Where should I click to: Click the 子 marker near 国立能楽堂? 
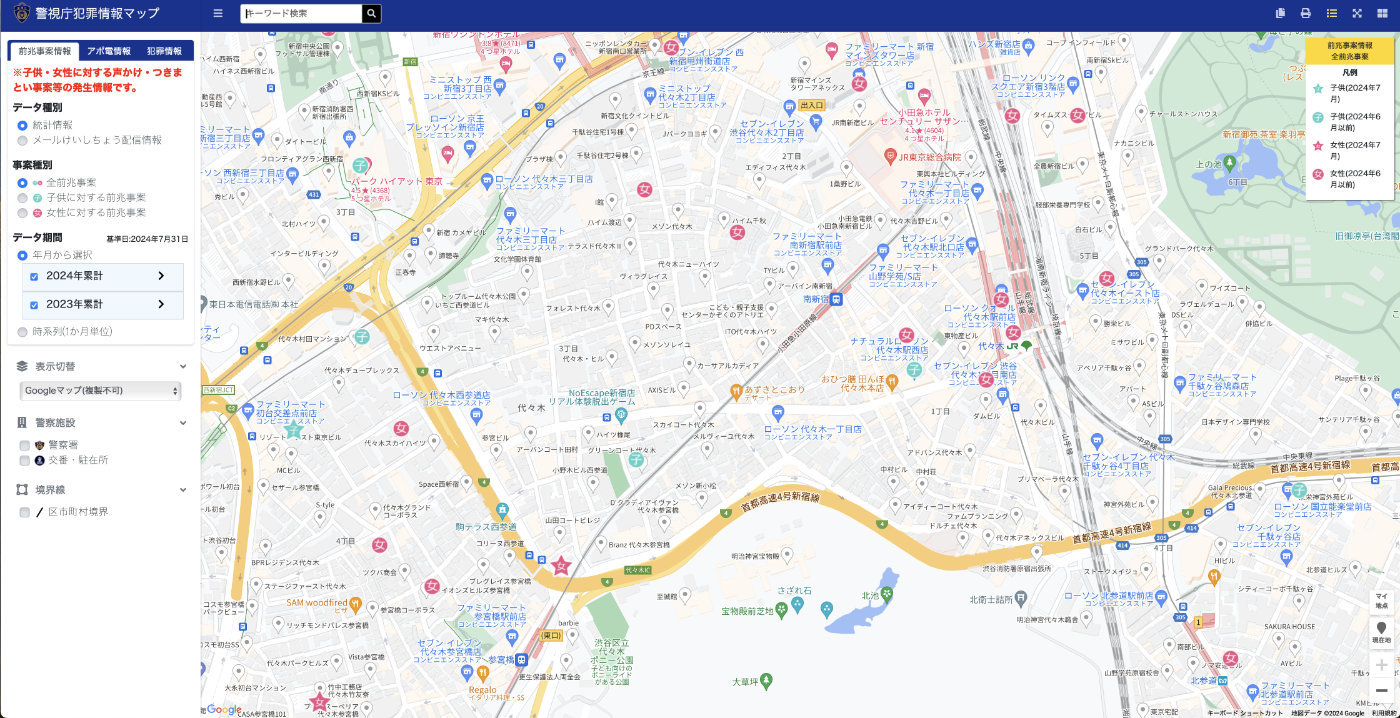(1298, 490)
